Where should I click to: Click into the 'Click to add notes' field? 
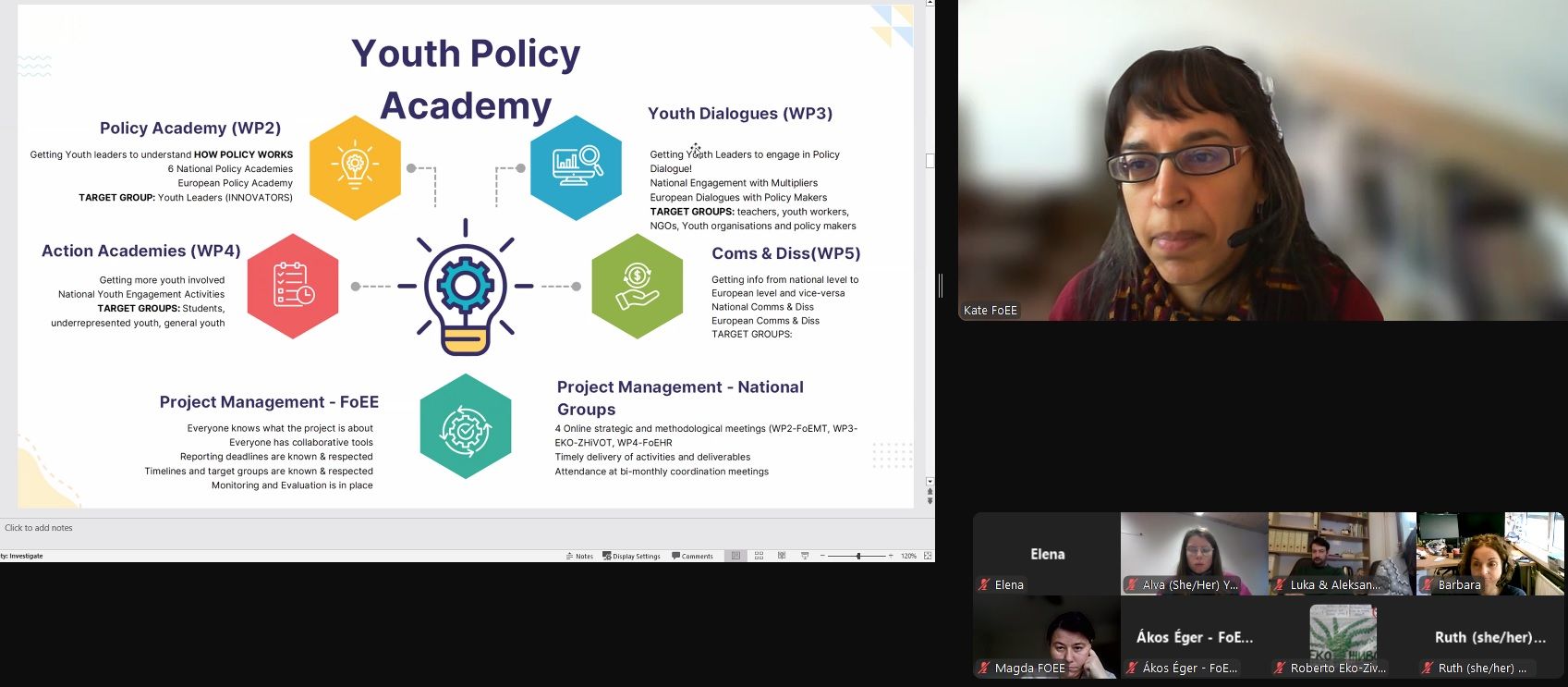coord(467,528)
